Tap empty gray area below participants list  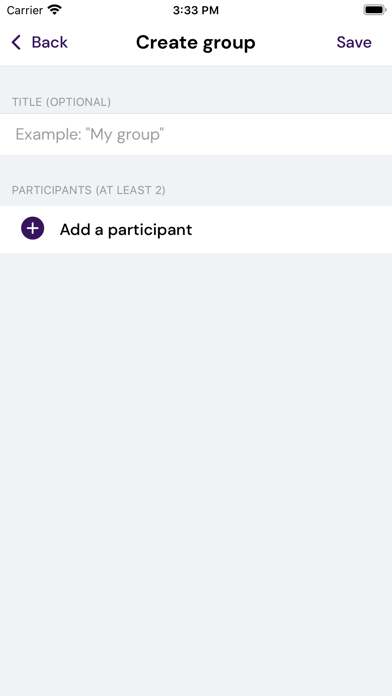(196, 471)
